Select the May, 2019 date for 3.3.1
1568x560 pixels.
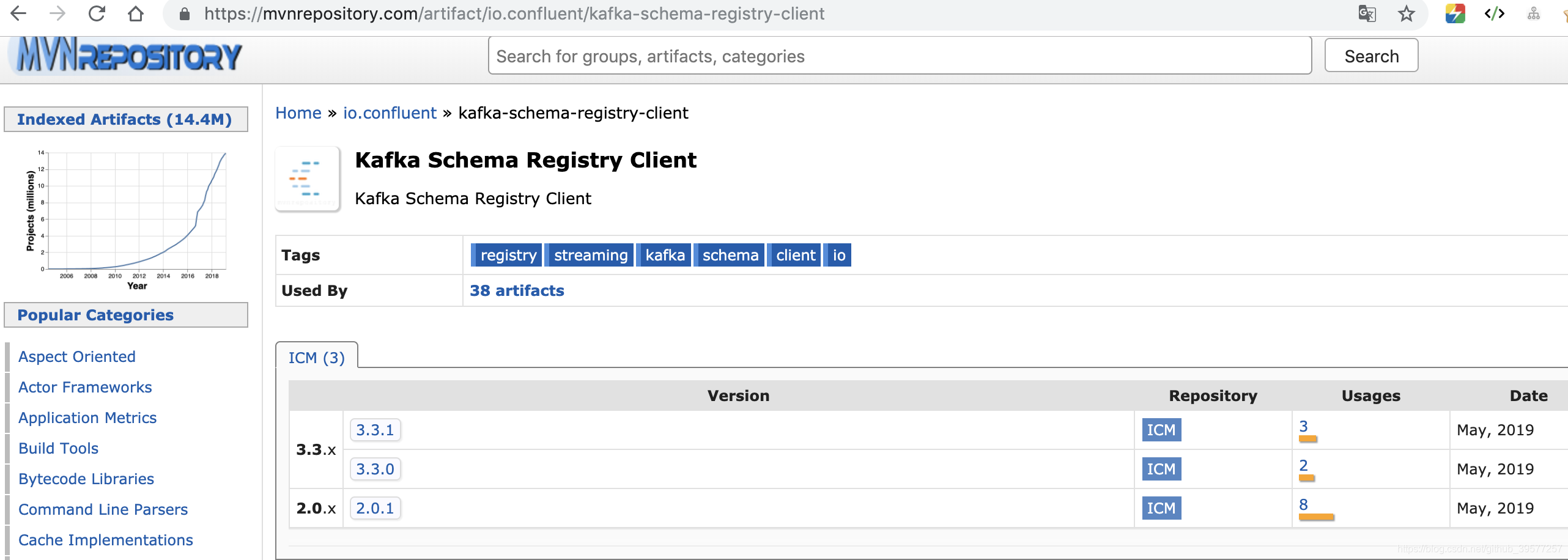click(1495, 430)
